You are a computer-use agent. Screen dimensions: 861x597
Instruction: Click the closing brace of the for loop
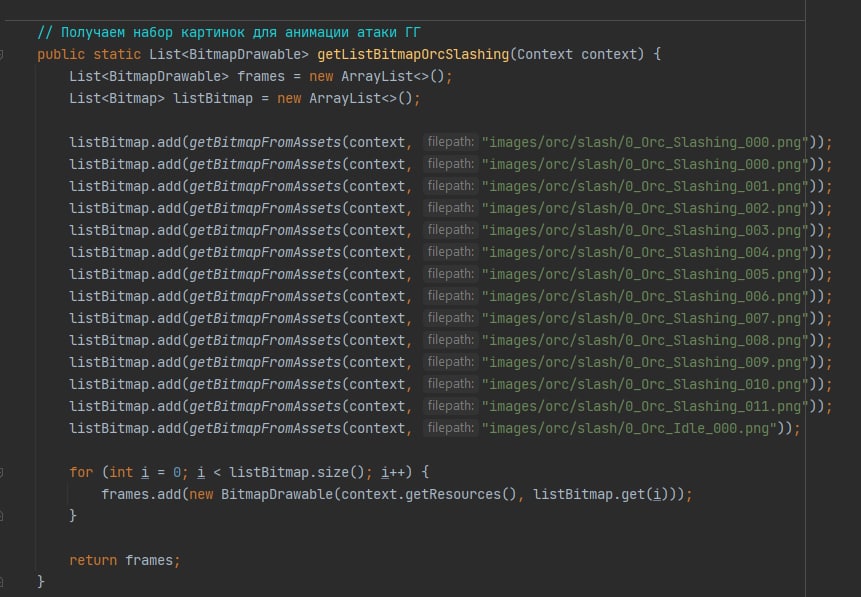73,515
